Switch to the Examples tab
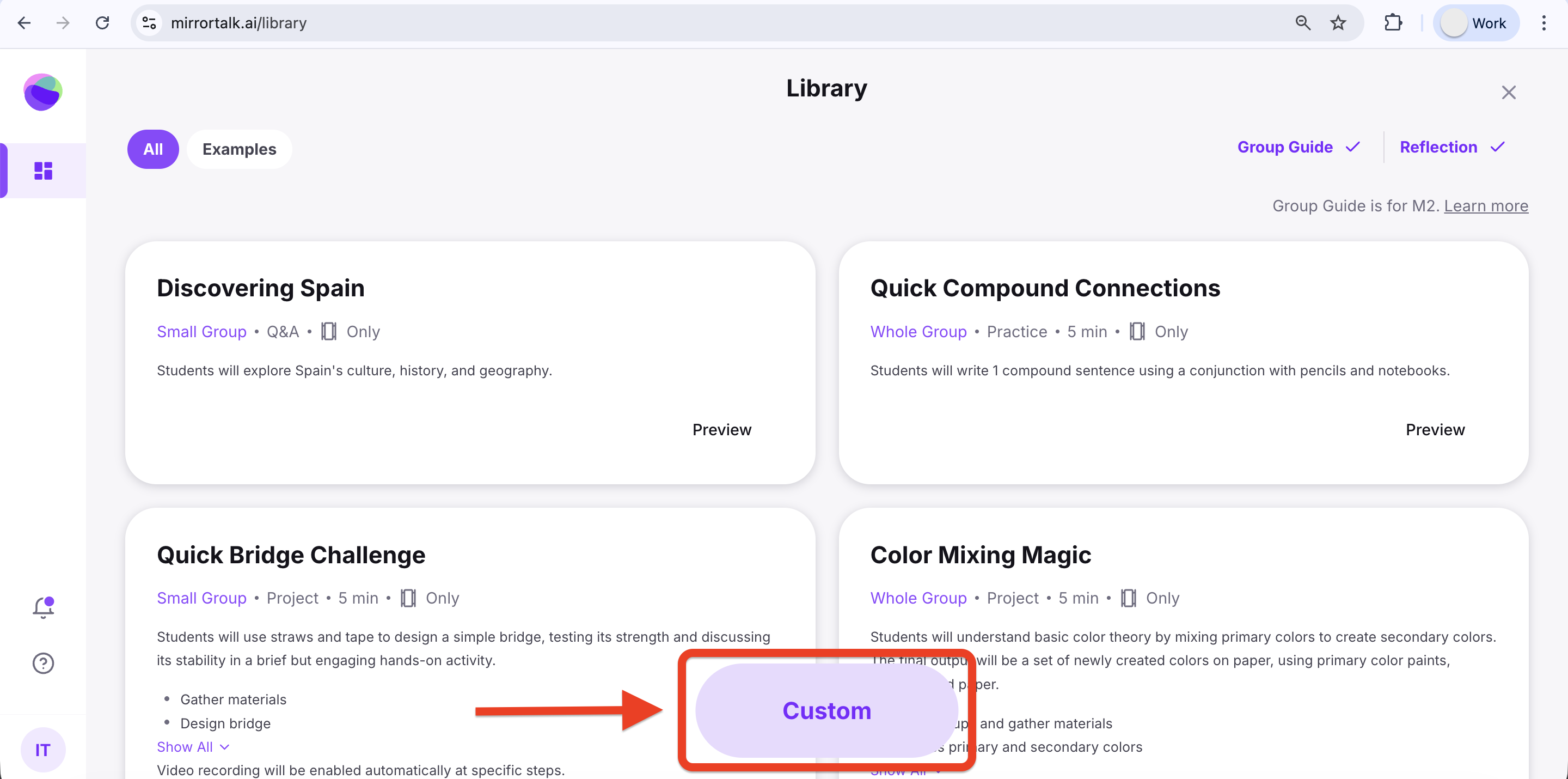Image resolution: width=1568 pixels, height=779 pixels. pos(239,149)
